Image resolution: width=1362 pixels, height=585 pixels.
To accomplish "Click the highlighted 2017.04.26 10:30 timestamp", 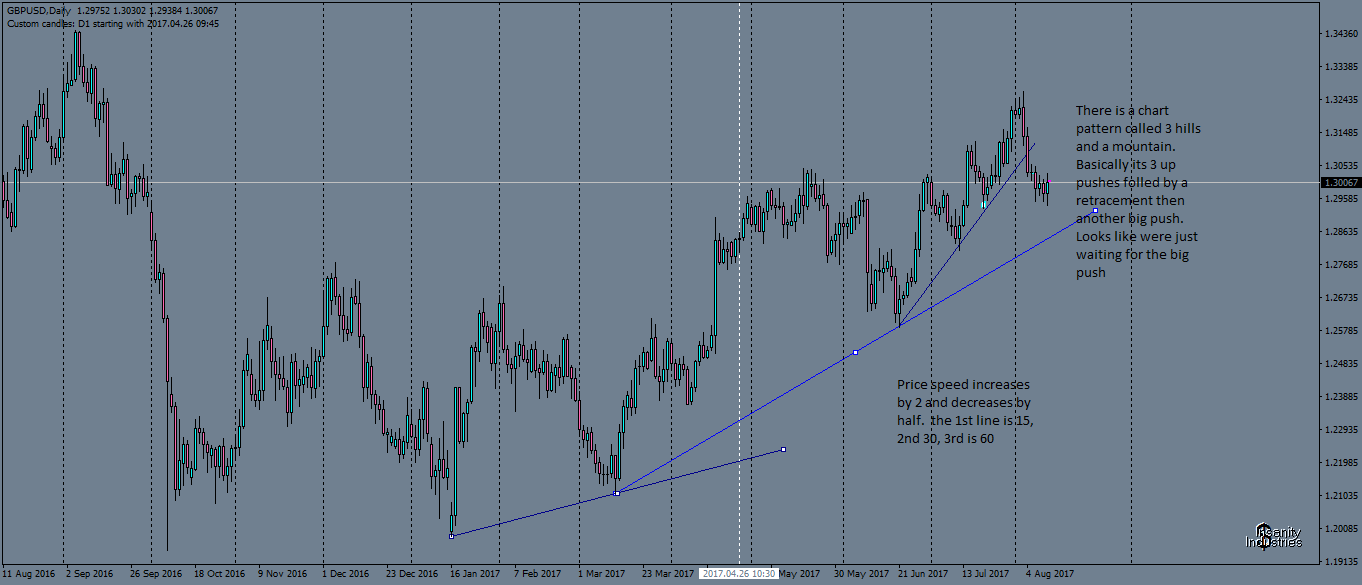I will click(x=737, y=573).
